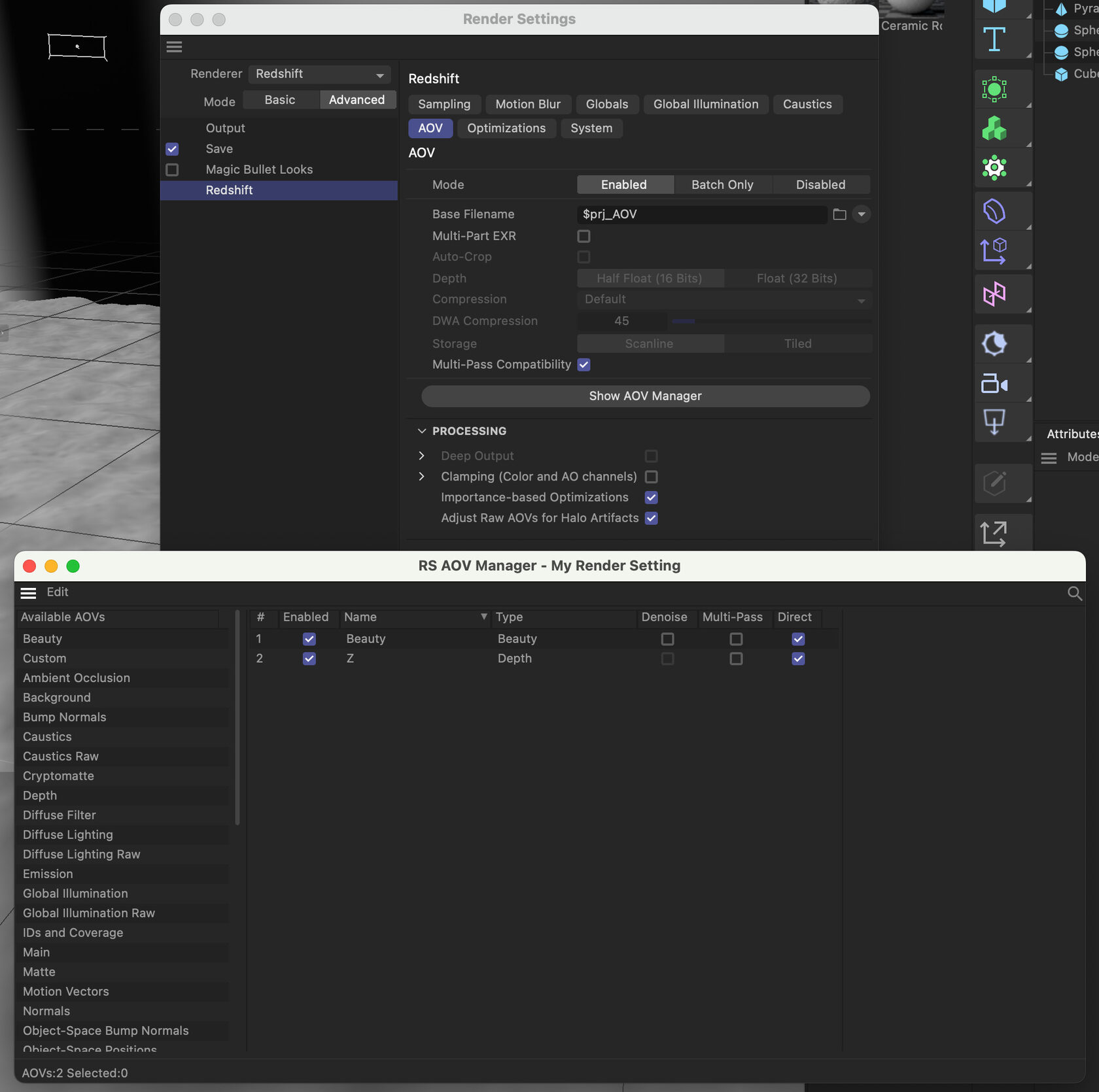Select the green Array generator icon
This screenshot has height=1092, width=1099.
coord(994,89)
